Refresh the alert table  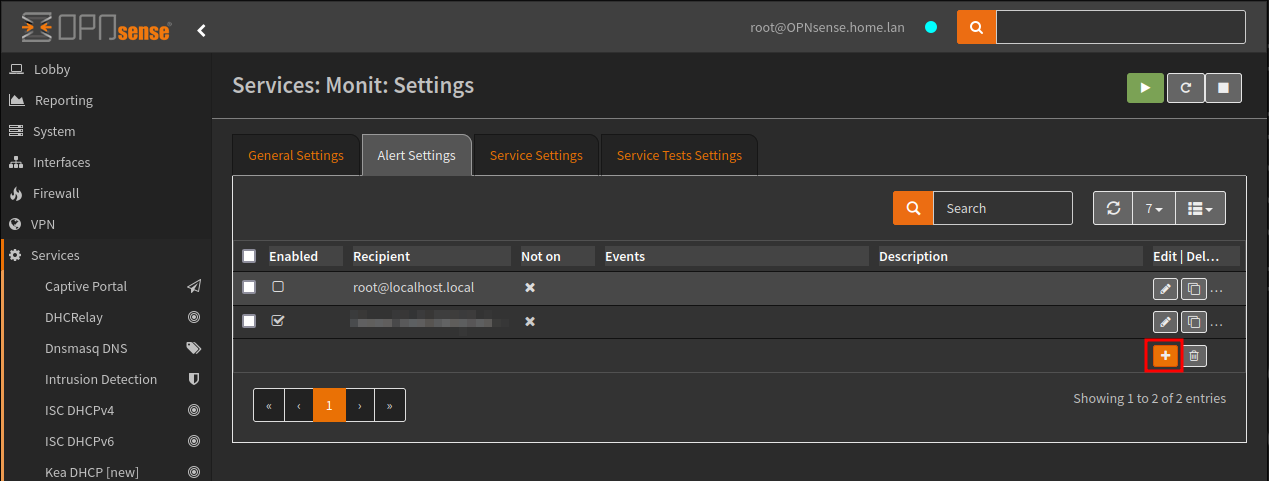pyautogui.click(x=1113, y=208)
